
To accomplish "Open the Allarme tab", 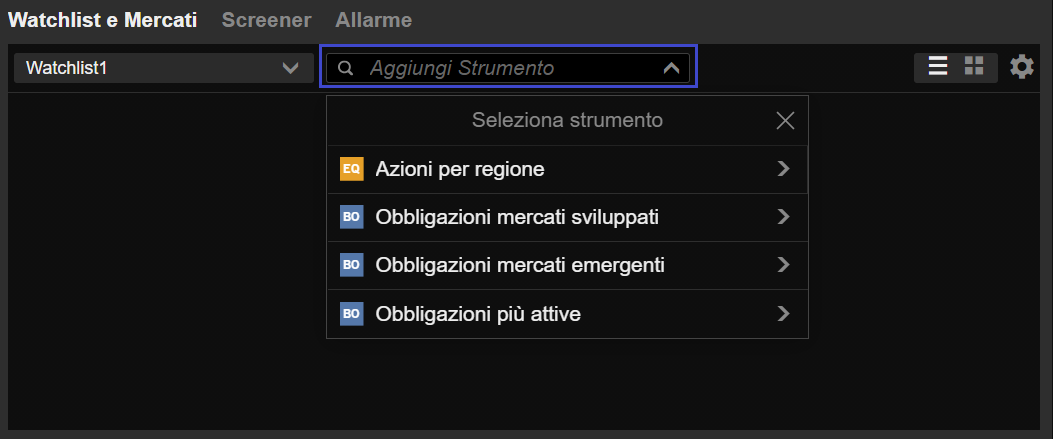I will pos(373,20).
